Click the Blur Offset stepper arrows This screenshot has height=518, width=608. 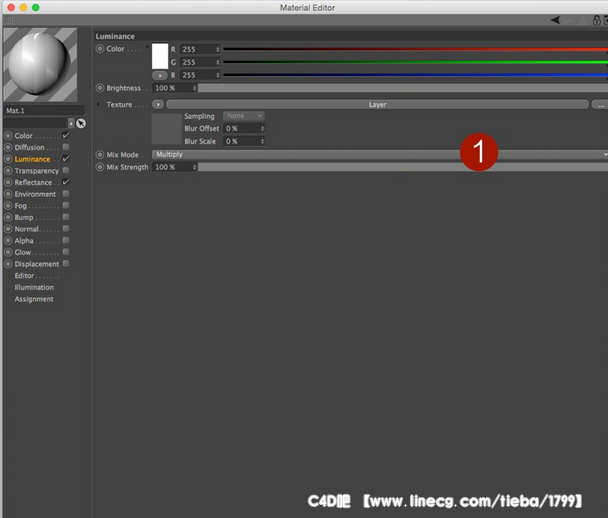tap(263, 128)
